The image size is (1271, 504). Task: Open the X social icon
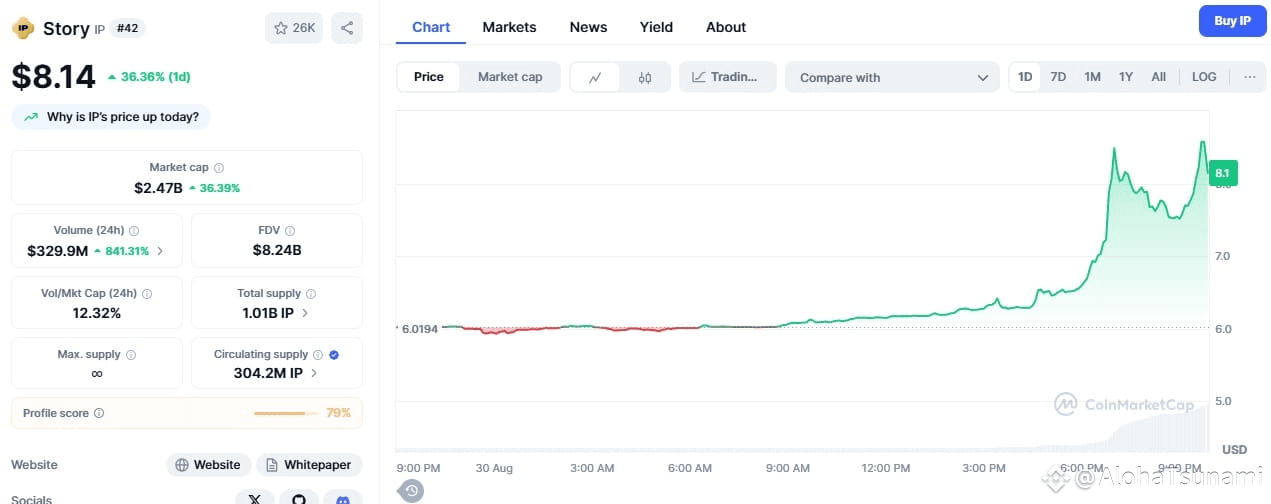[254, 498]
